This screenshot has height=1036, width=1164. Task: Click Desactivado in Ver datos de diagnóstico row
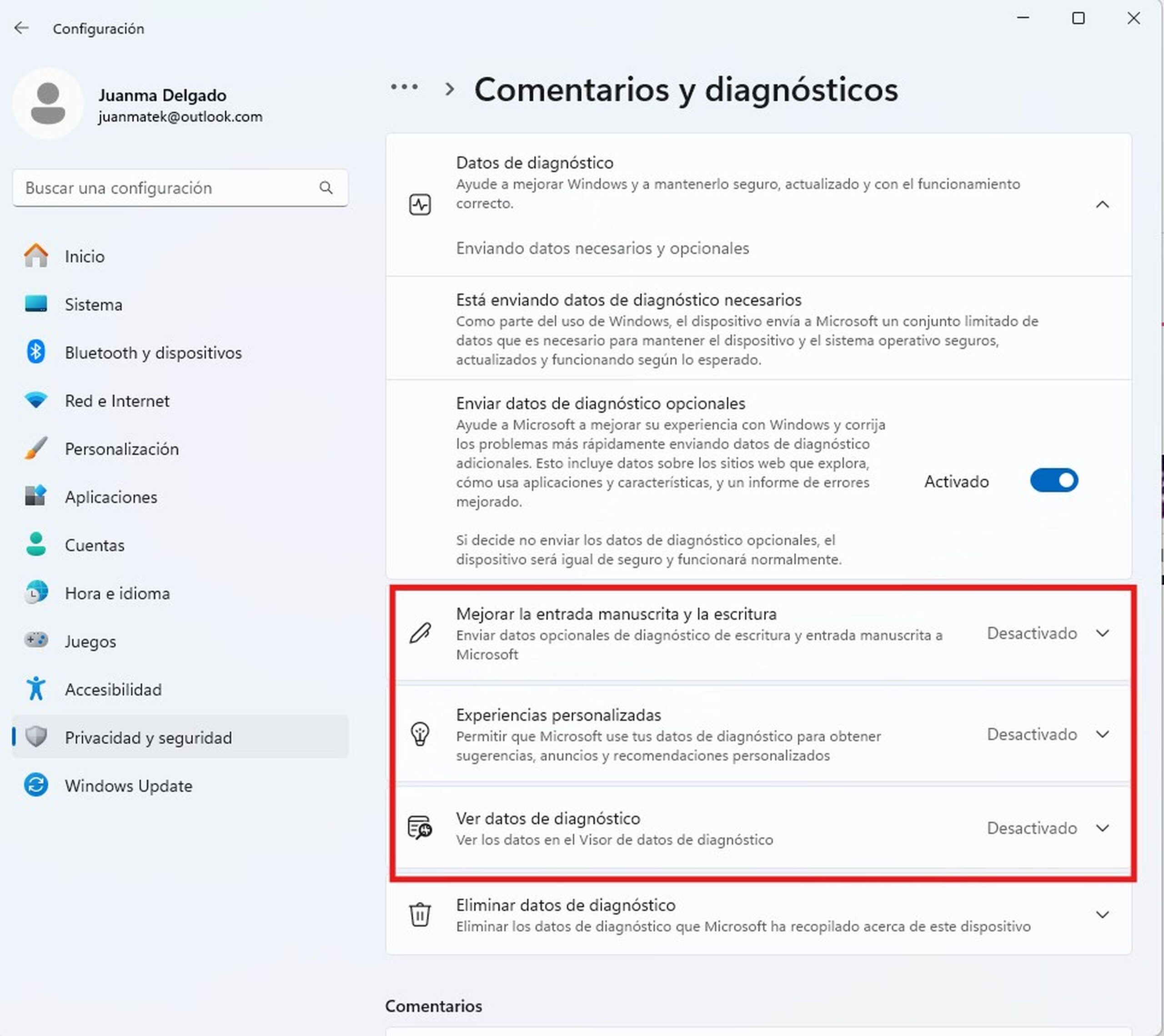[1032, 828]
